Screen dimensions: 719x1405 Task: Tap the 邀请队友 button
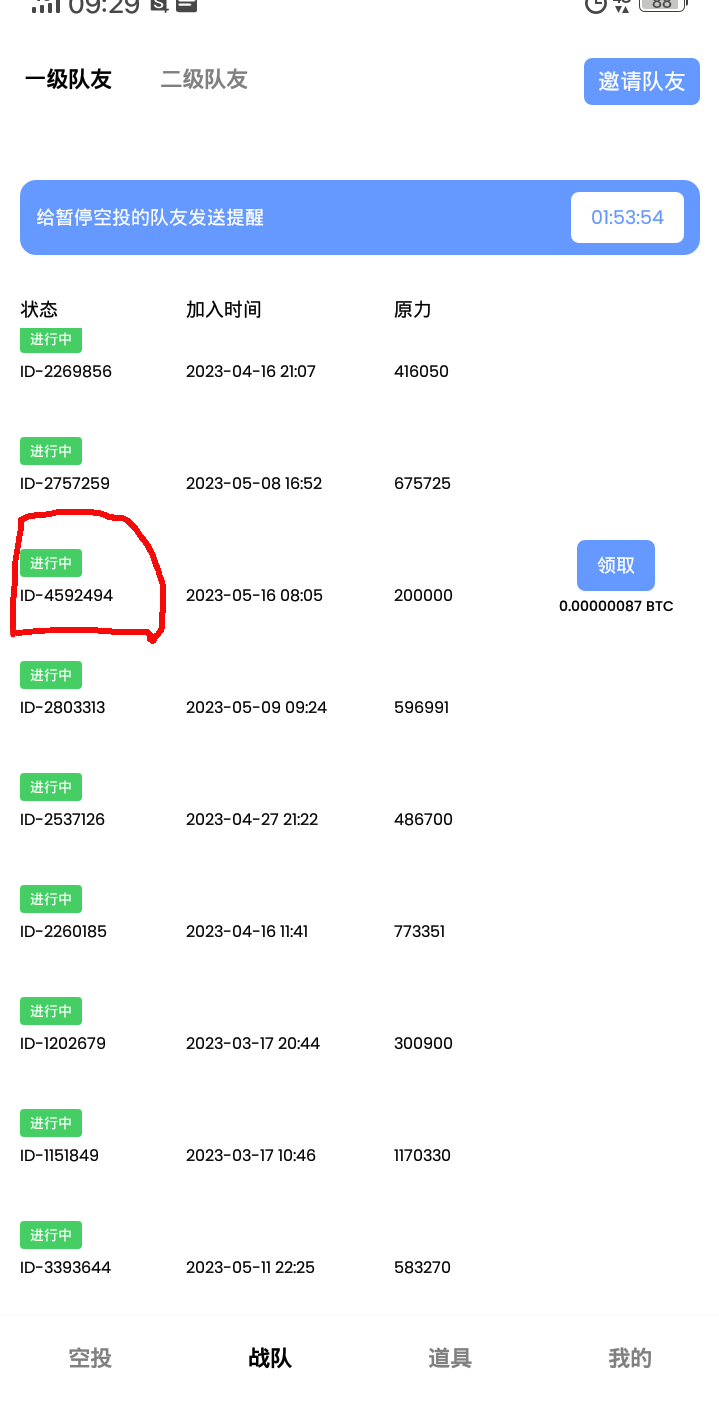641,82
